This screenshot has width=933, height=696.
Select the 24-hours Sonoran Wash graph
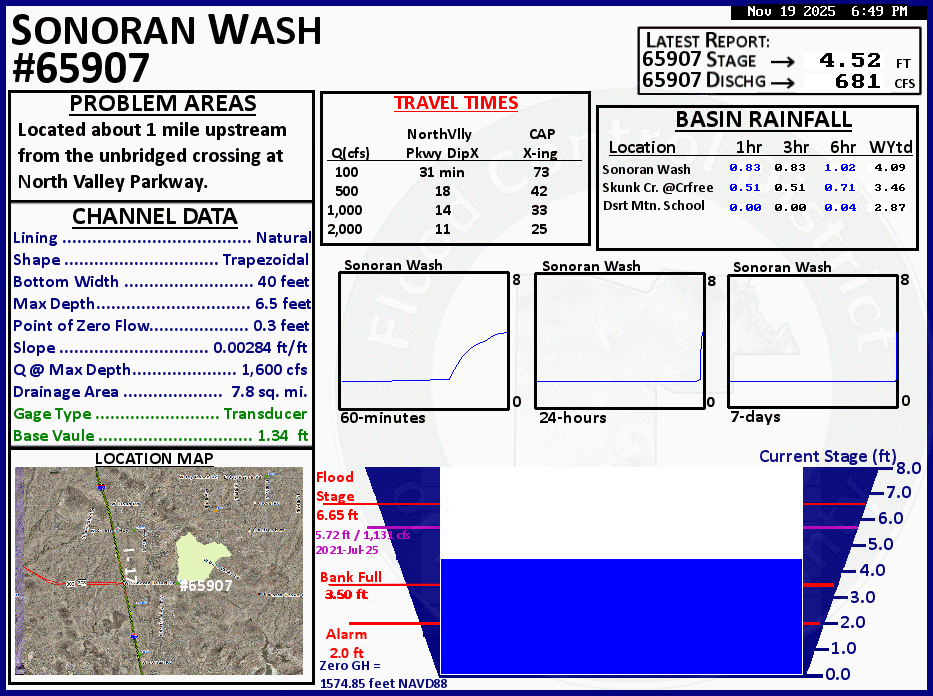coord(619,340)
